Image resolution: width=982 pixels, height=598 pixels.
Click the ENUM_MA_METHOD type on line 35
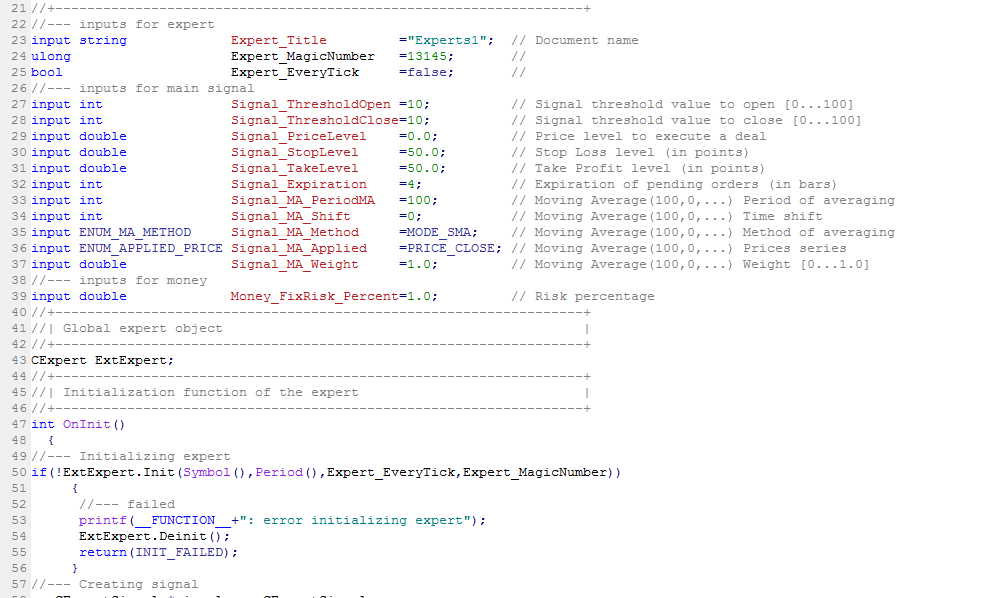click(x=135, y=232)
